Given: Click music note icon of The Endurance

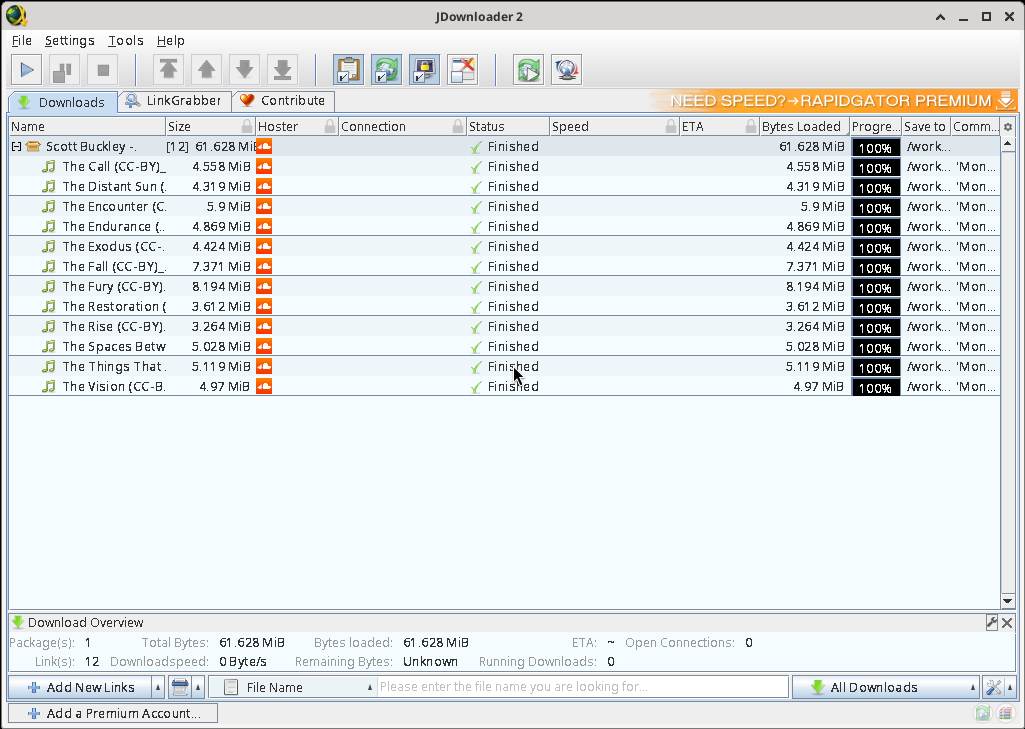Looking at the screenshot, I should coord(48,226).
